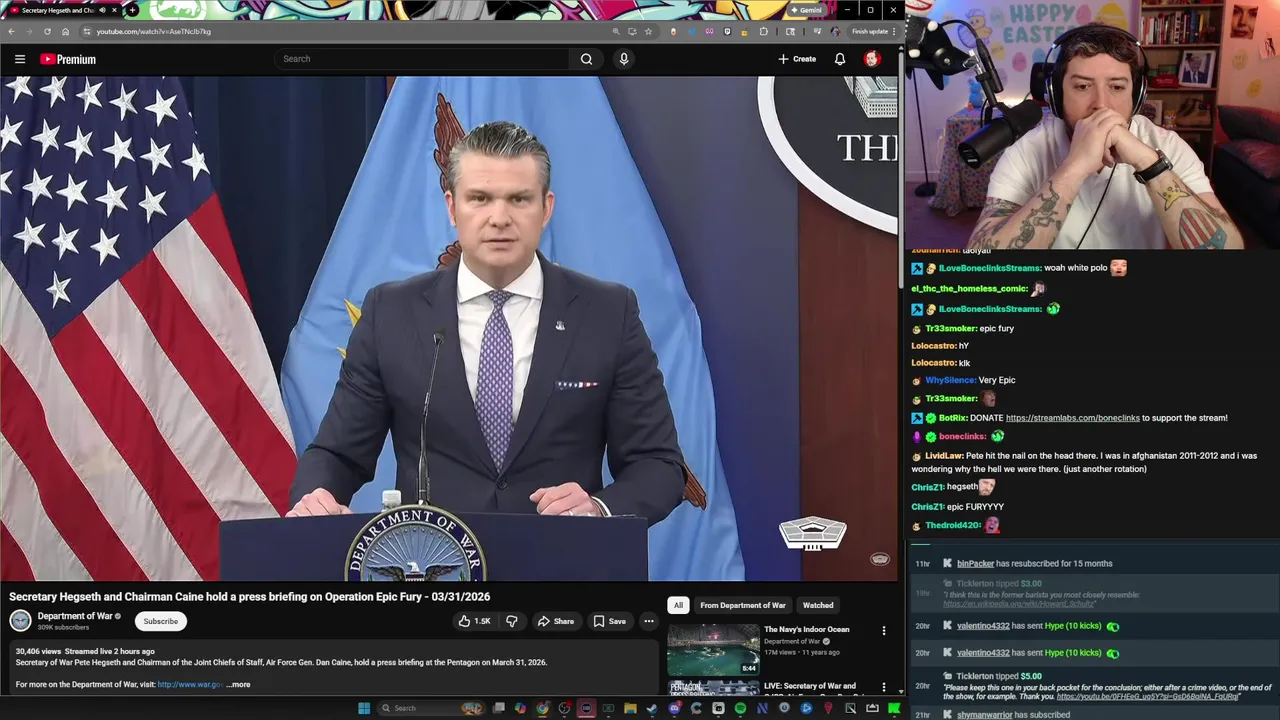Click the browser address bar URL
Viewport: 1280px width, 720px height.
[x=153, y=31]
